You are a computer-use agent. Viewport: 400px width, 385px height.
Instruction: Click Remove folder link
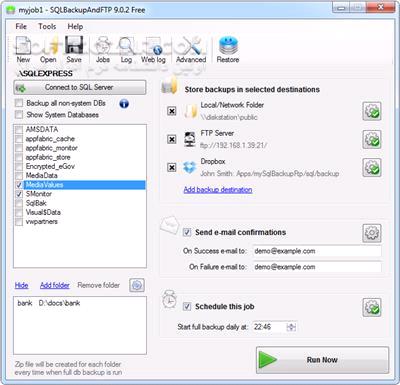98,285
